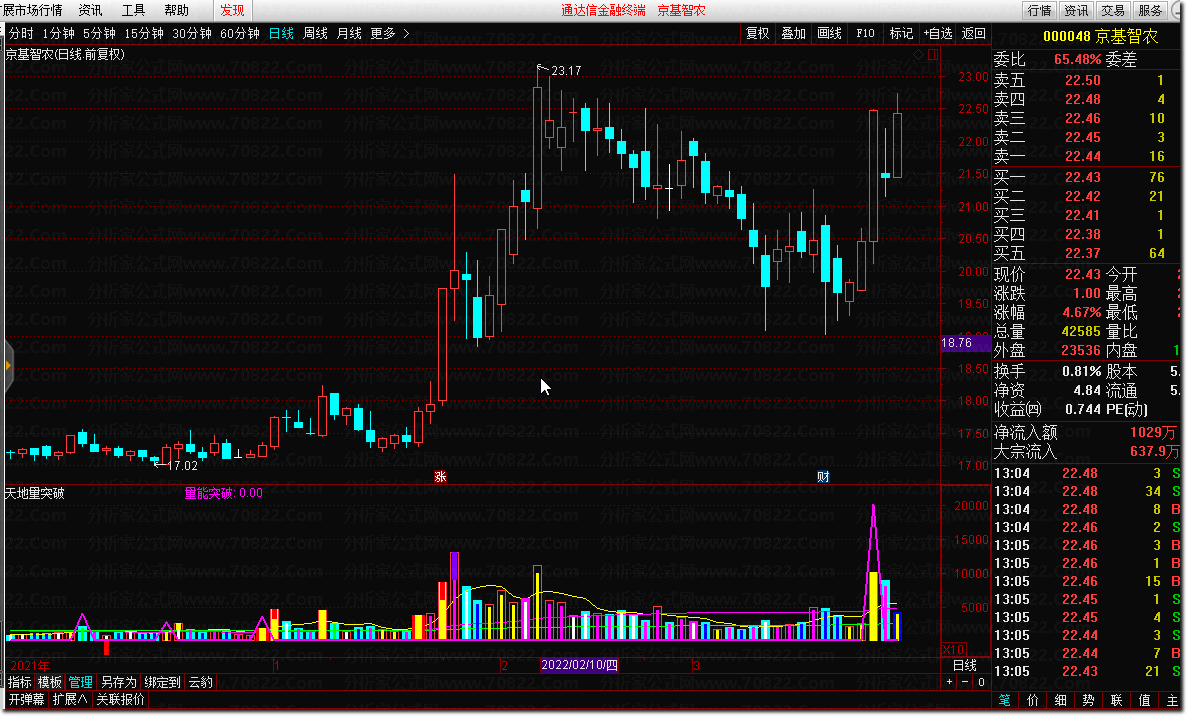The image size is (1189, 717).
Task: Click the 交易 button at top right
Action: 1113,11
